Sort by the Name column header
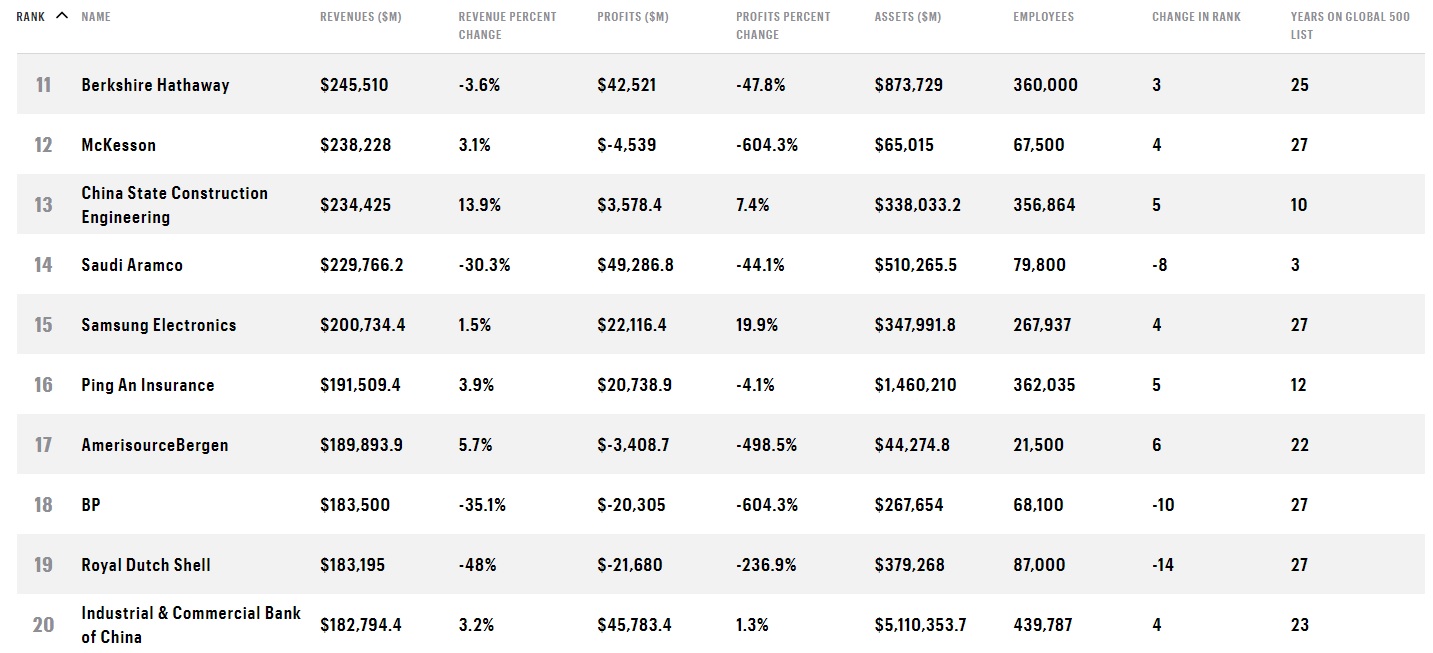 pos(96,17)
